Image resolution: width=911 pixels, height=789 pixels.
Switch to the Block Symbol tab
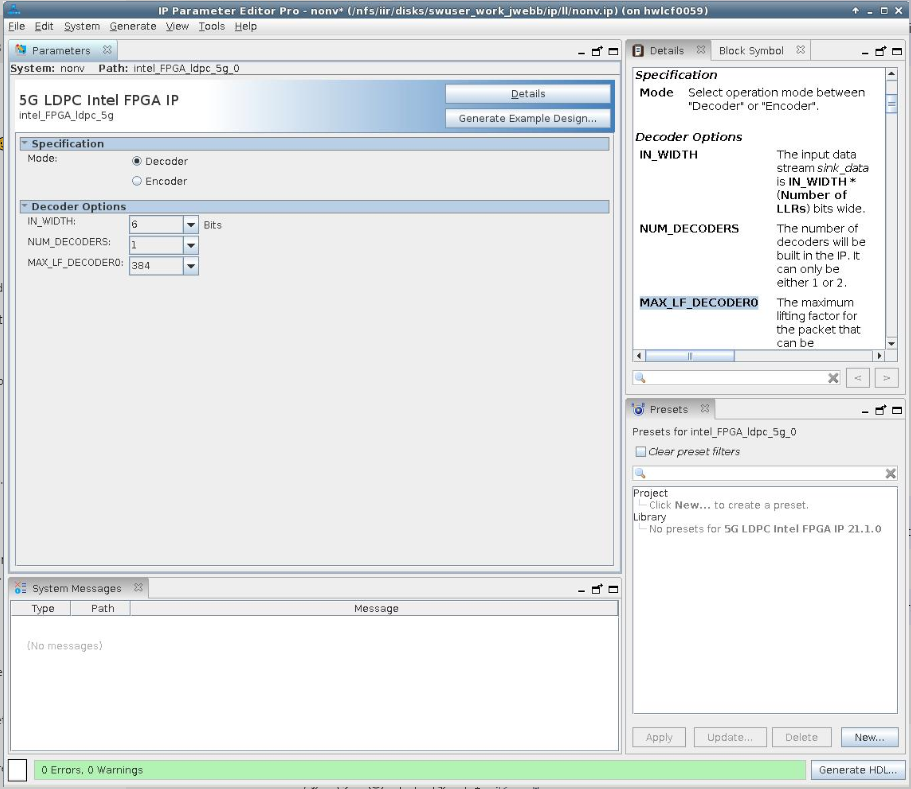(x=751, y=50)
